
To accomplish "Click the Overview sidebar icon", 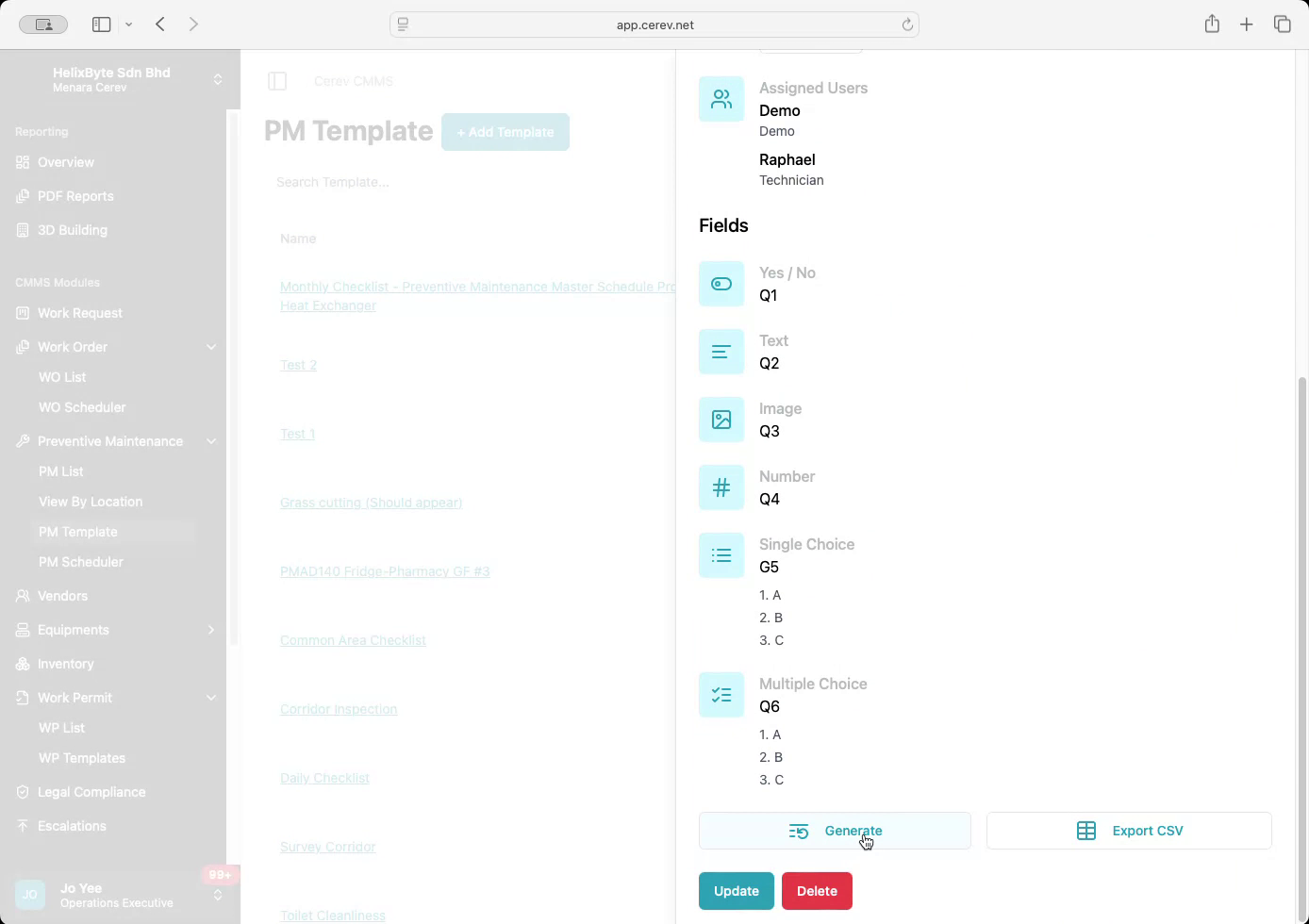I will (23, 162).
